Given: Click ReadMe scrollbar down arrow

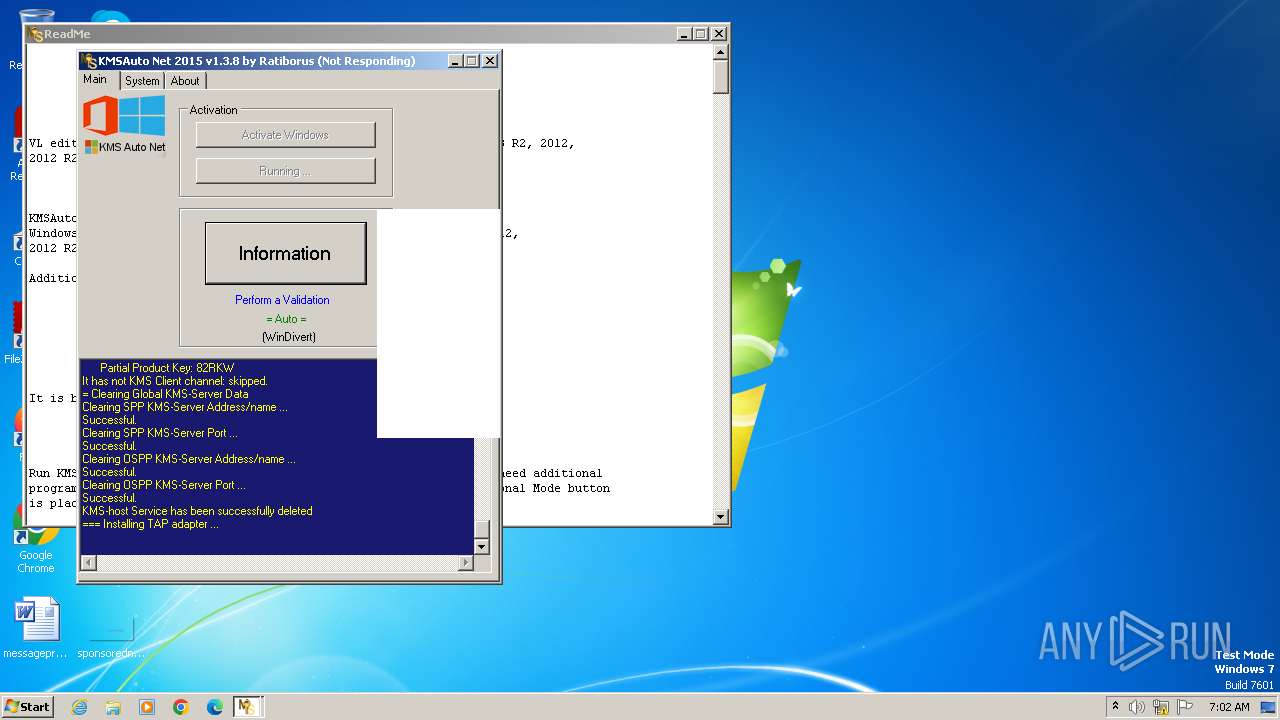Looking at the screenshot, I should click(720, 516).
